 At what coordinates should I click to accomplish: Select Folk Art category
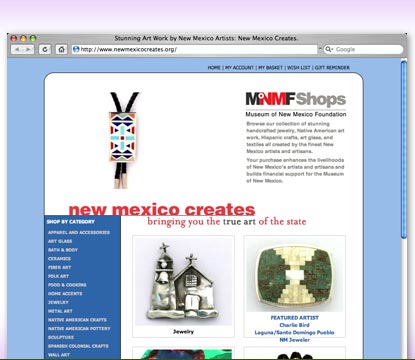(x=58, y=276)
